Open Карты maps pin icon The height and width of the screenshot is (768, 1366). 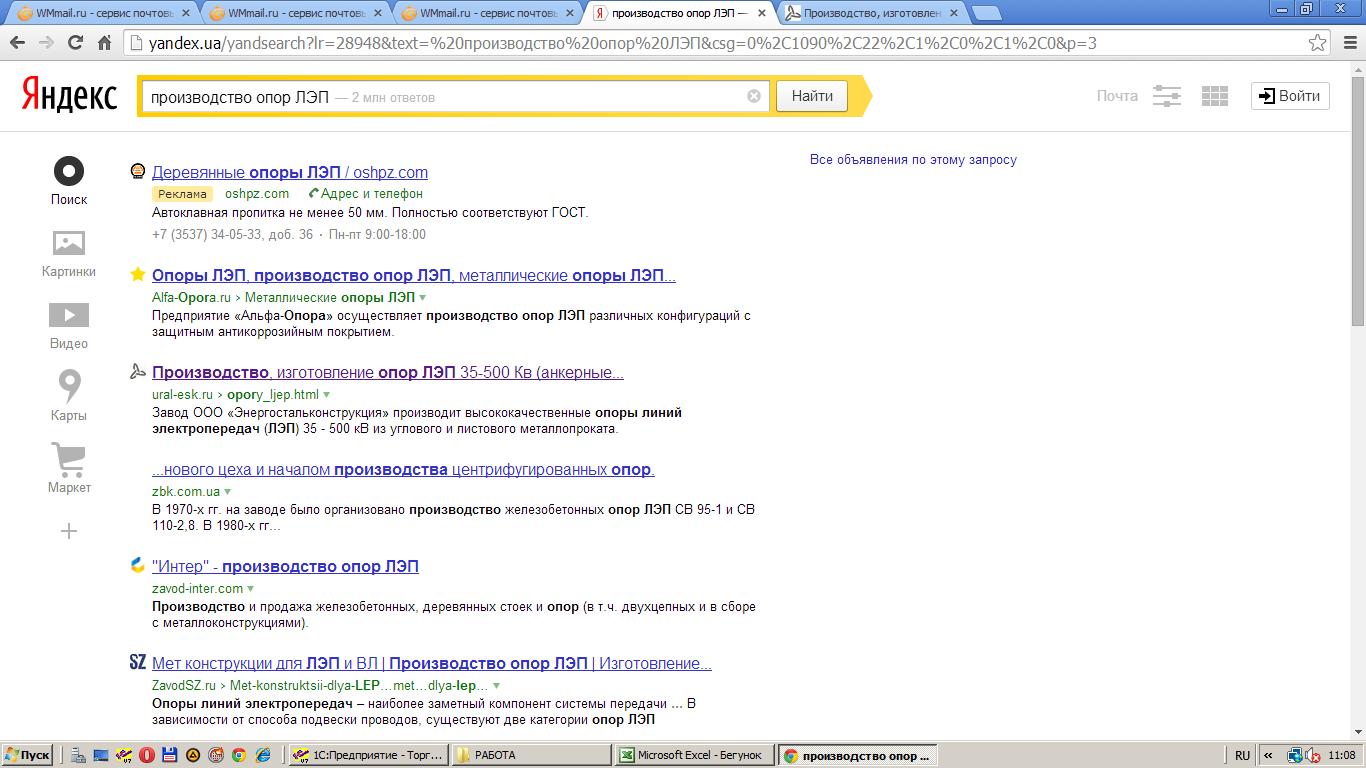pos(69,386)
